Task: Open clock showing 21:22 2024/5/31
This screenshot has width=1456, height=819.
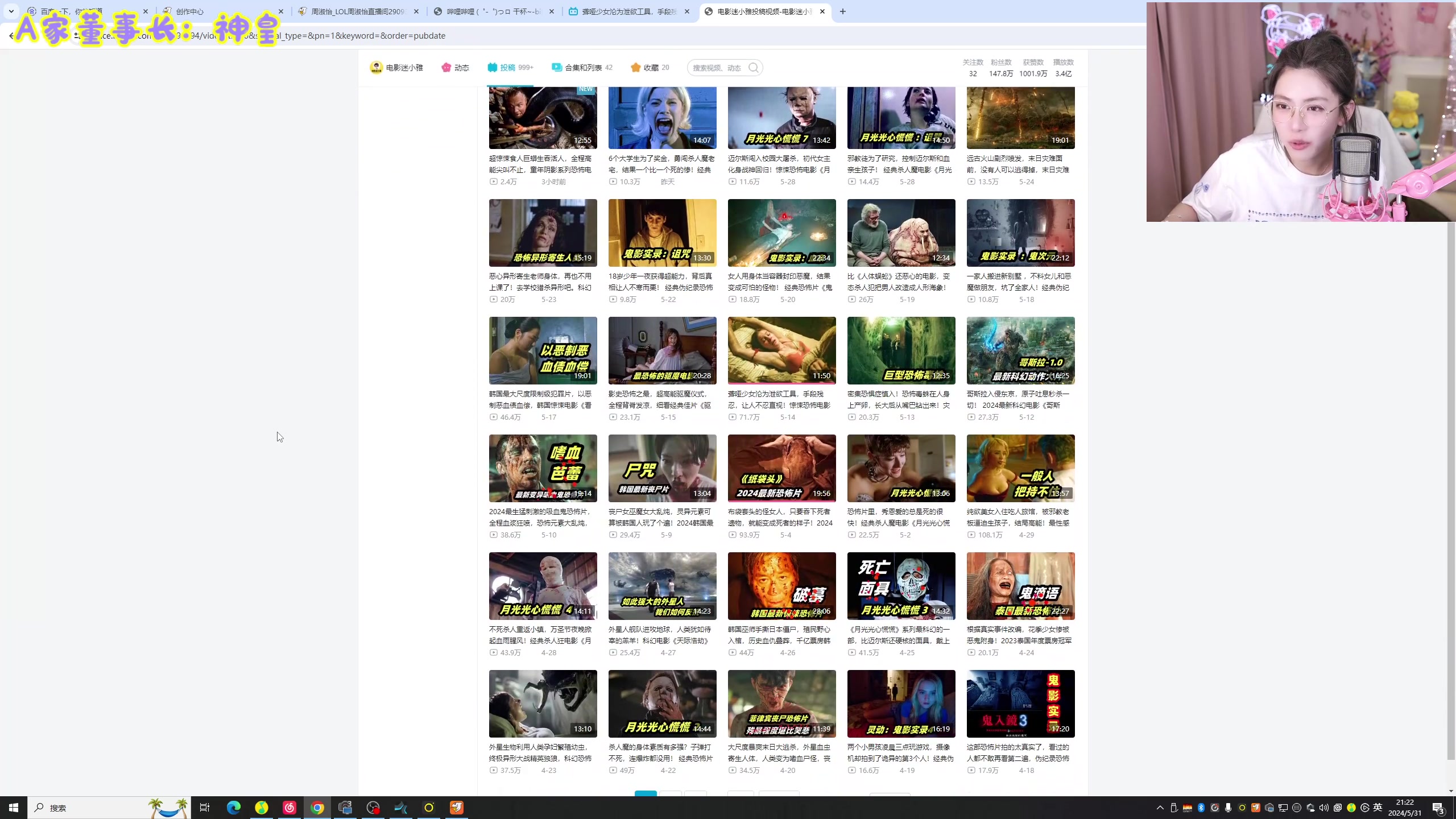Action: tap(1405, 808)
